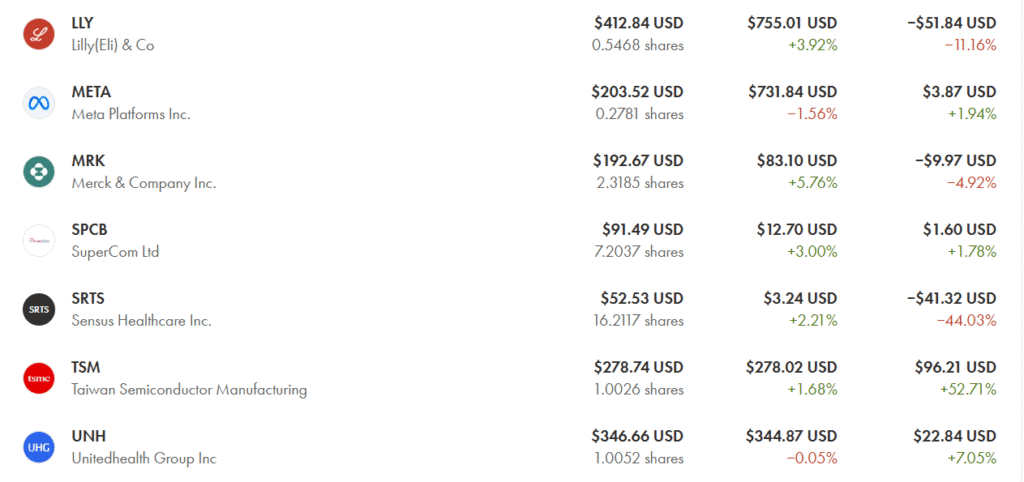
Task: Click the blue UHG logo icon
Action: (39, 447)
